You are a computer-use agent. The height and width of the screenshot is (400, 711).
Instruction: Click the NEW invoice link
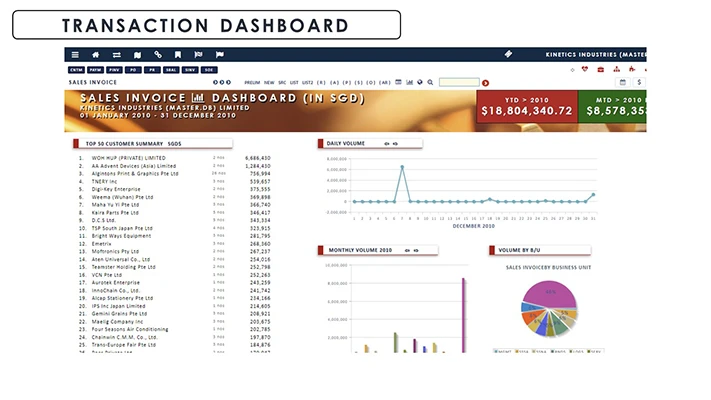pos(269,83)
